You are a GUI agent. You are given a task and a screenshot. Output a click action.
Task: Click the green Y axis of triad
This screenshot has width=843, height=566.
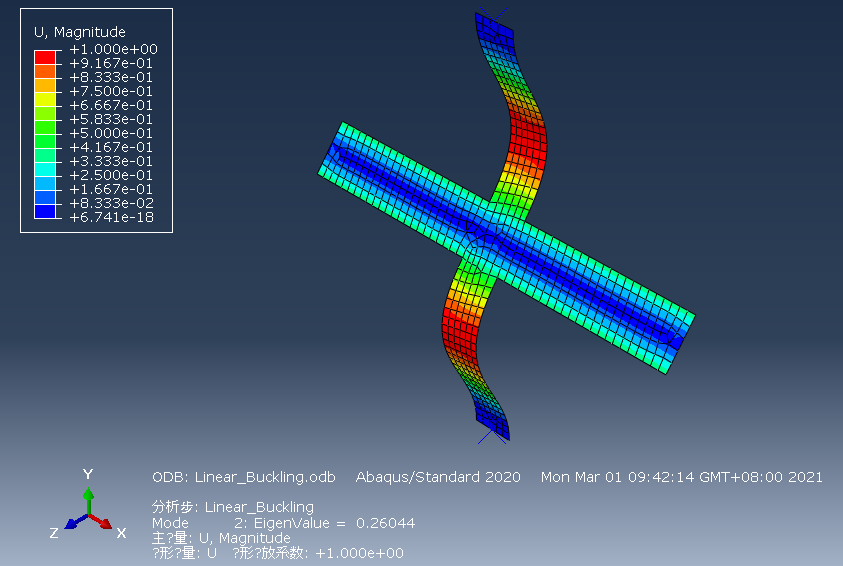[x=89, y=501]
